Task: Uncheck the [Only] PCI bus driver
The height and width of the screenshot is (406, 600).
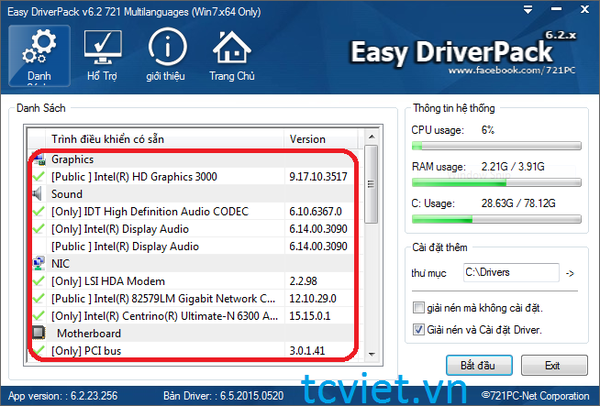Action: coord(38,350)
